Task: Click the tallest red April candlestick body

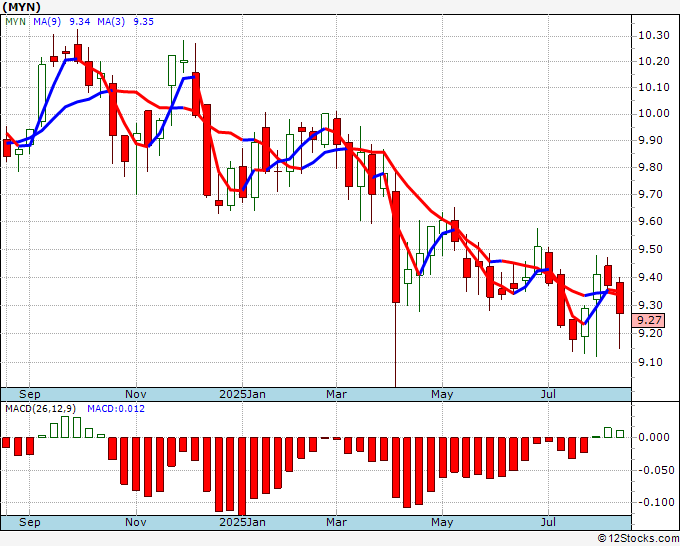Action: [396, 247]
